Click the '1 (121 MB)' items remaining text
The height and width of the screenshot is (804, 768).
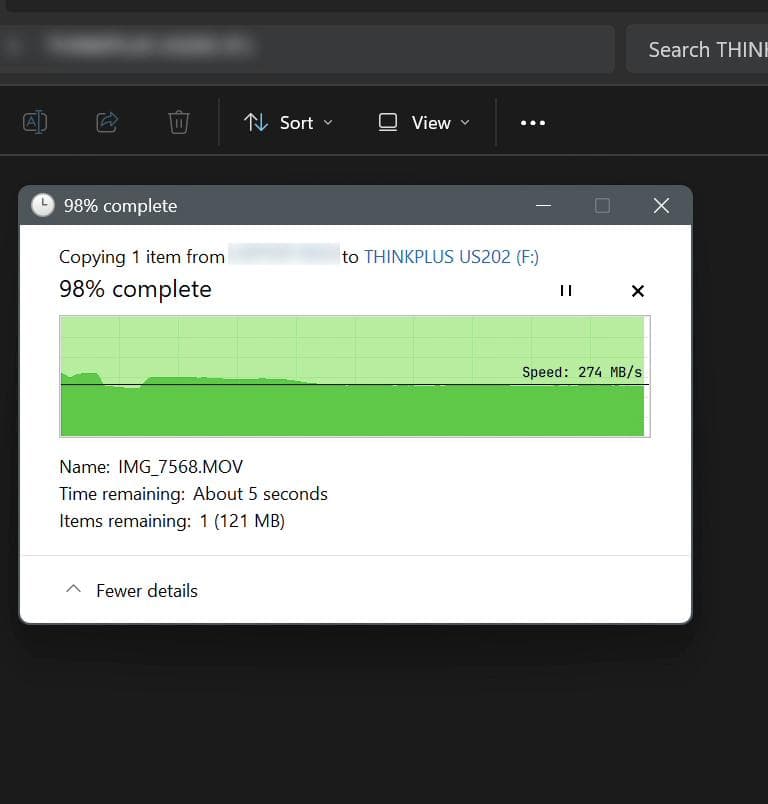(242, 521)
